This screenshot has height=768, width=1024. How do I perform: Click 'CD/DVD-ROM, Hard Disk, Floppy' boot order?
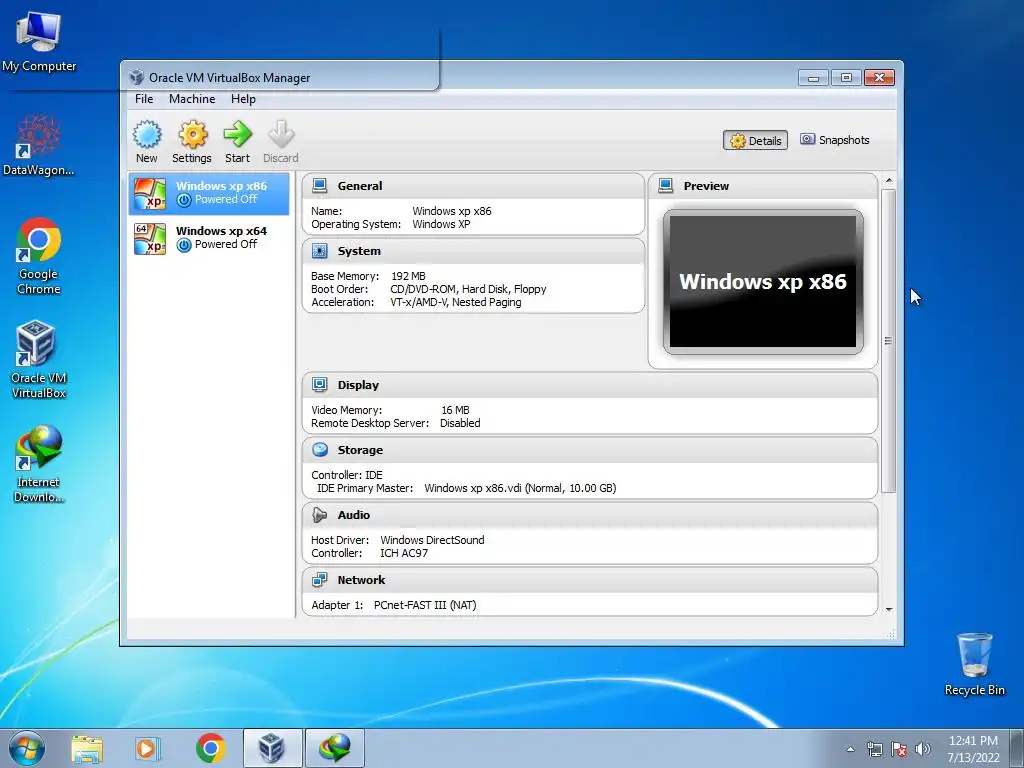point(468,289)
